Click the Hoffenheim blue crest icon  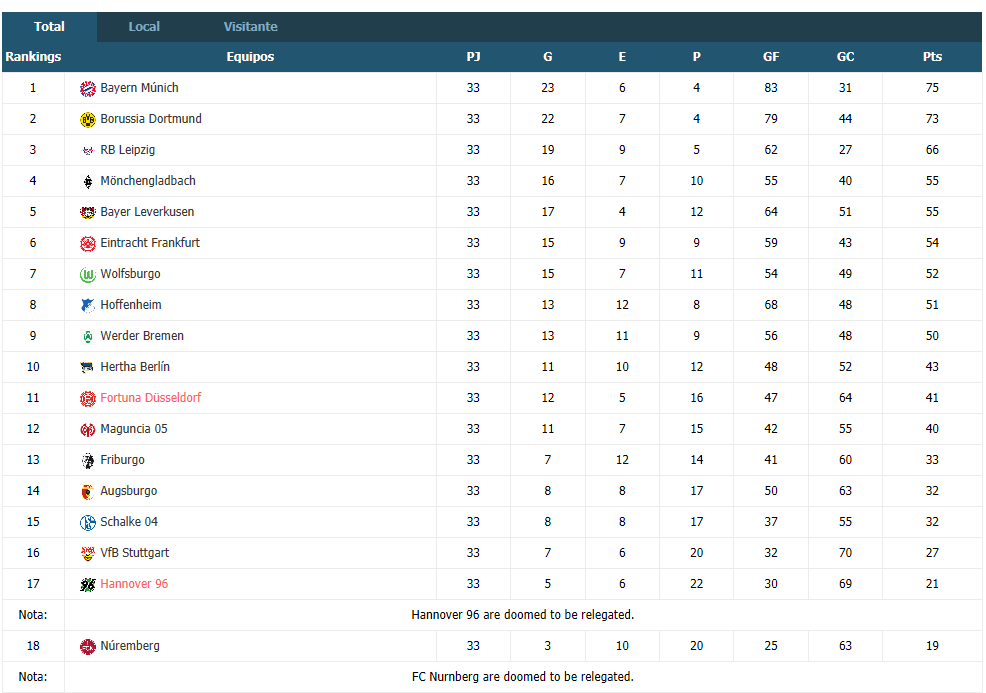(x=87, y=306)
